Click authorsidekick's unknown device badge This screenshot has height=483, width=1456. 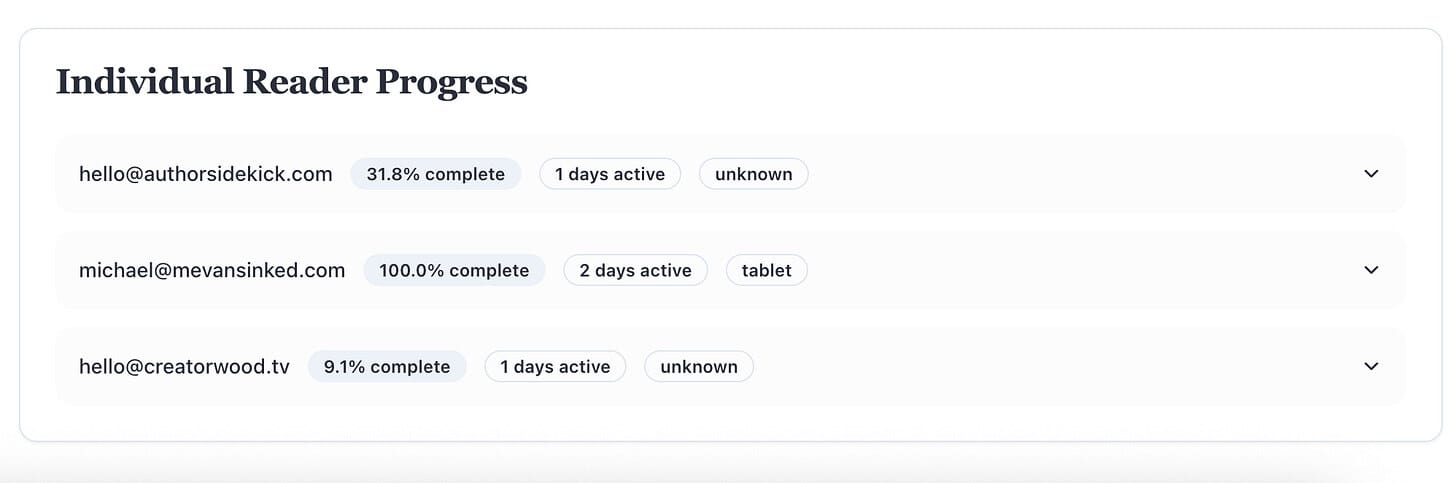[x=753, y=174]
